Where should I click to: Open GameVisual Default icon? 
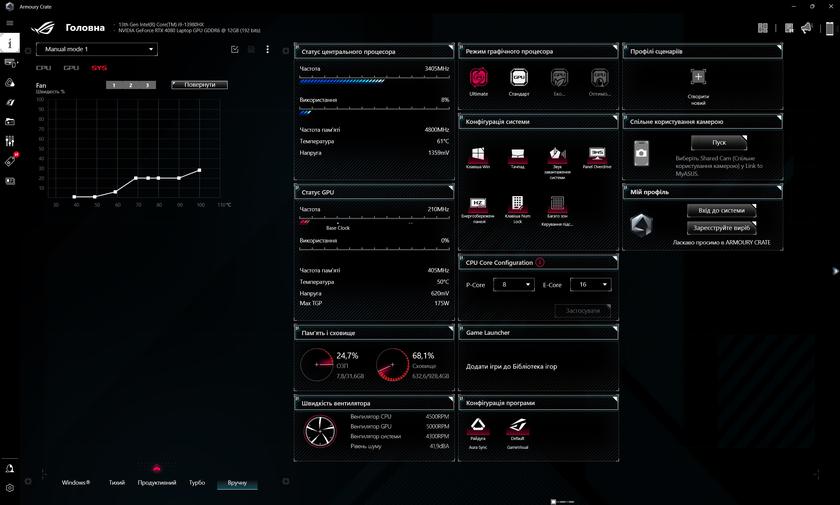point(517,425)
